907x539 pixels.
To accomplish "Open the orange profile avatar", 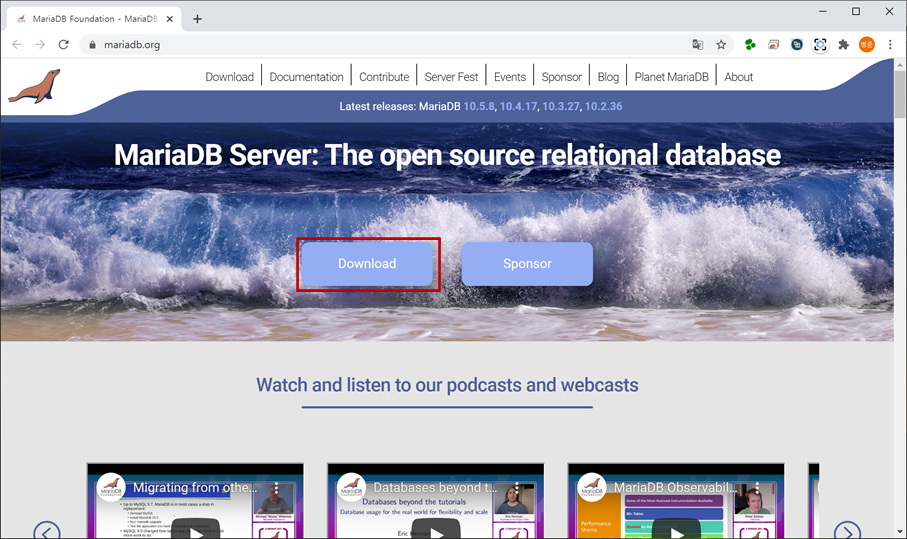I will click(x=867, y=45).
